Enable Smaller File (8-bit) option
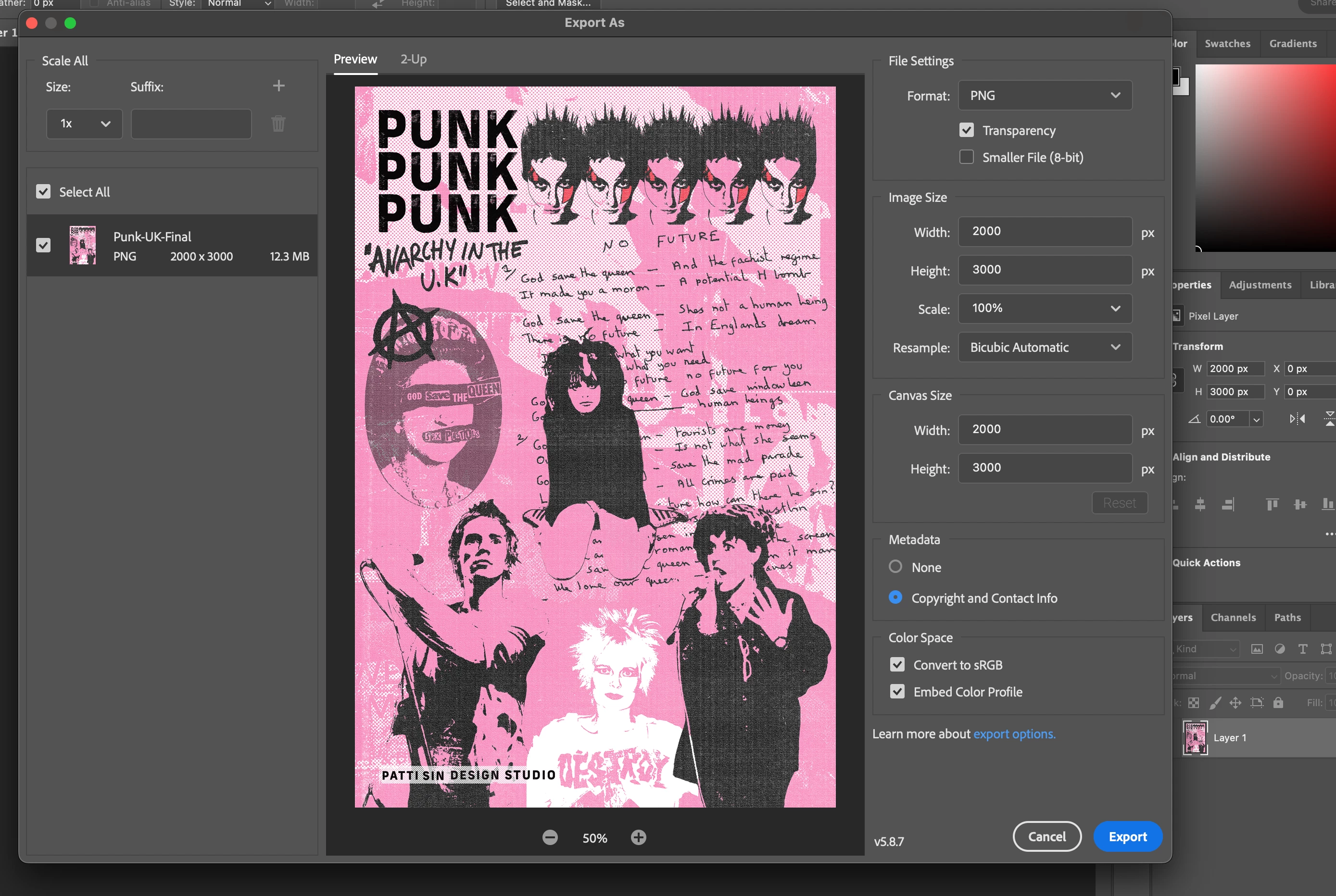The image size is (1336, 896). click(x=967, y=157)
